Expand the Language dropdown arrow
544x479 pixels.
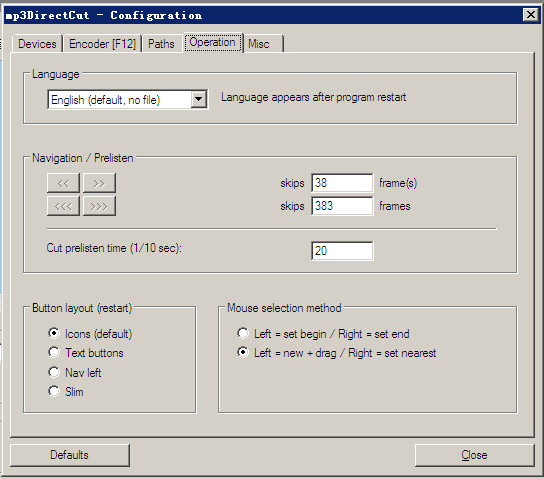198,99
